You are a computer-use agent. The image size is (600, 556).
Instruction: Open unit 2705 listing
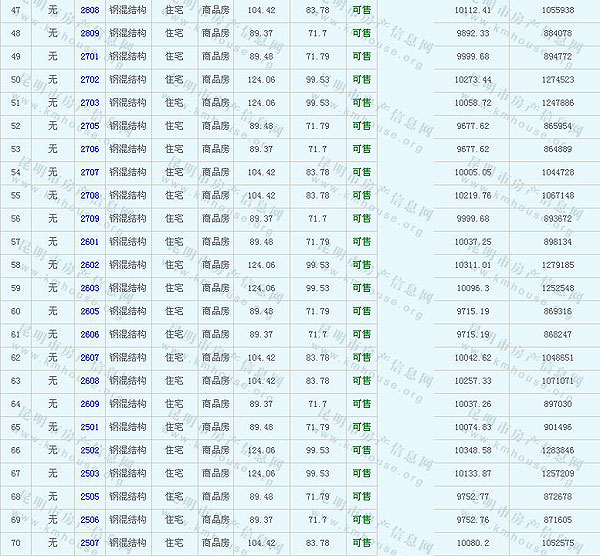point(89,126)
